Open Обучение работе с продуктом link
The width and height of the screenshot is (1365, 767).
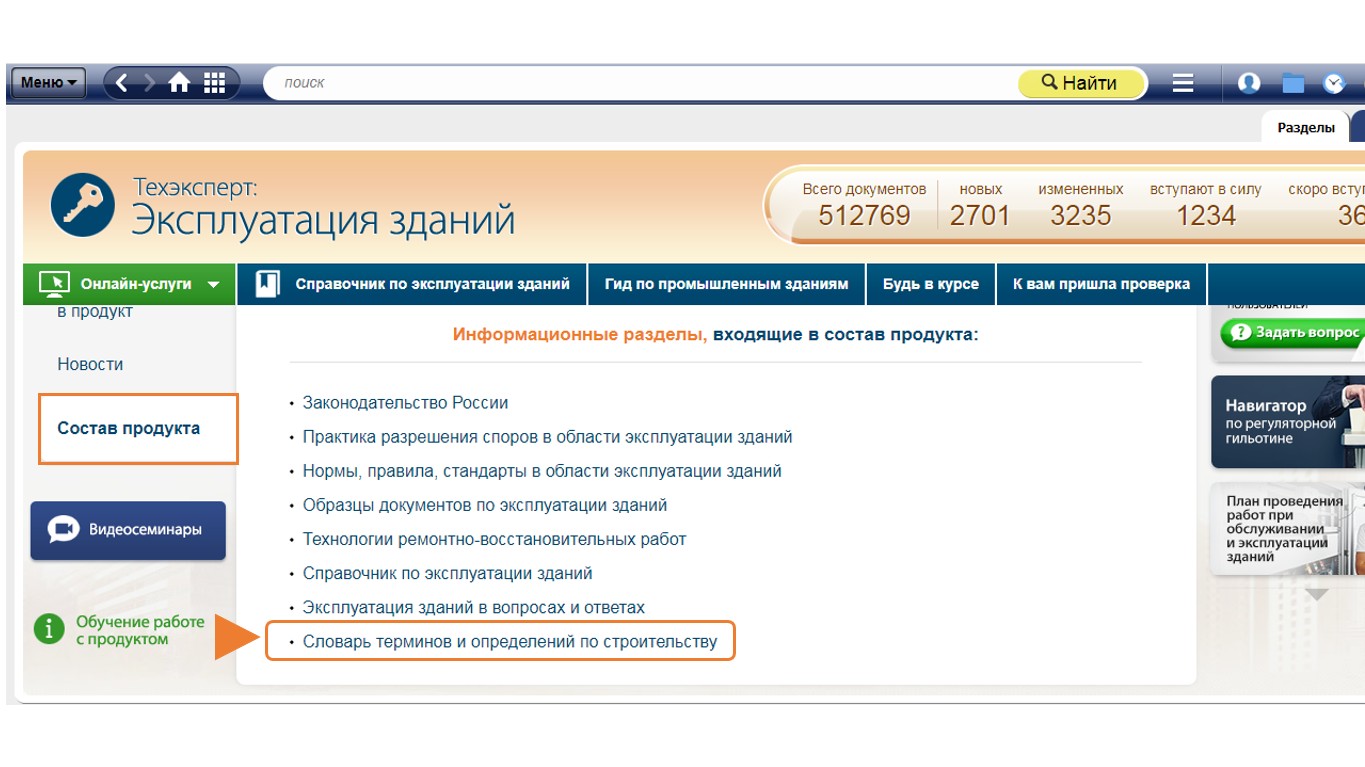tap(140, 630)
